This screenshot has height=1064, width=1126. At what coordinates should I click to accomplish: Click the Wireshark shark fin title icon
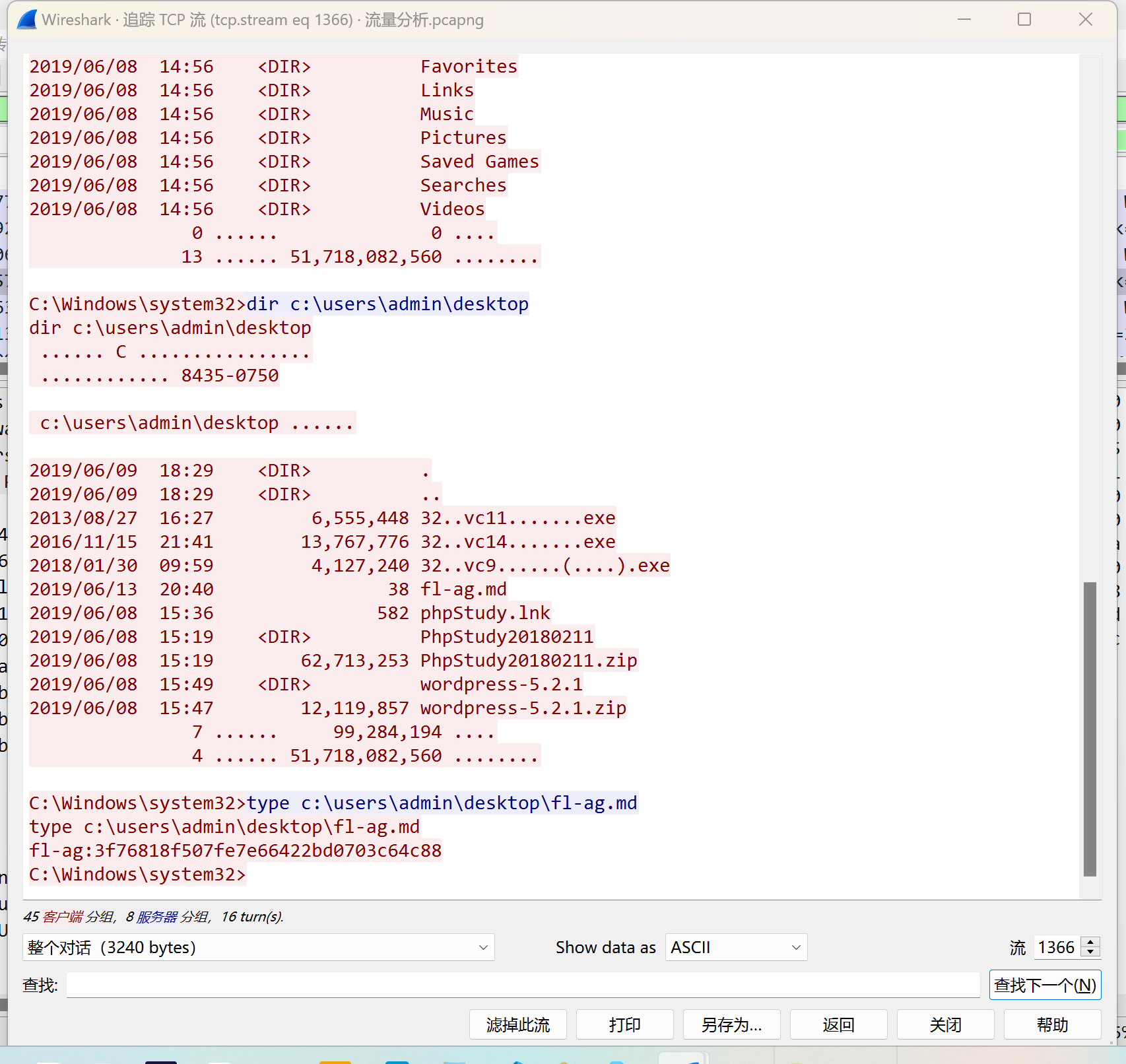[x=27, y=19]
